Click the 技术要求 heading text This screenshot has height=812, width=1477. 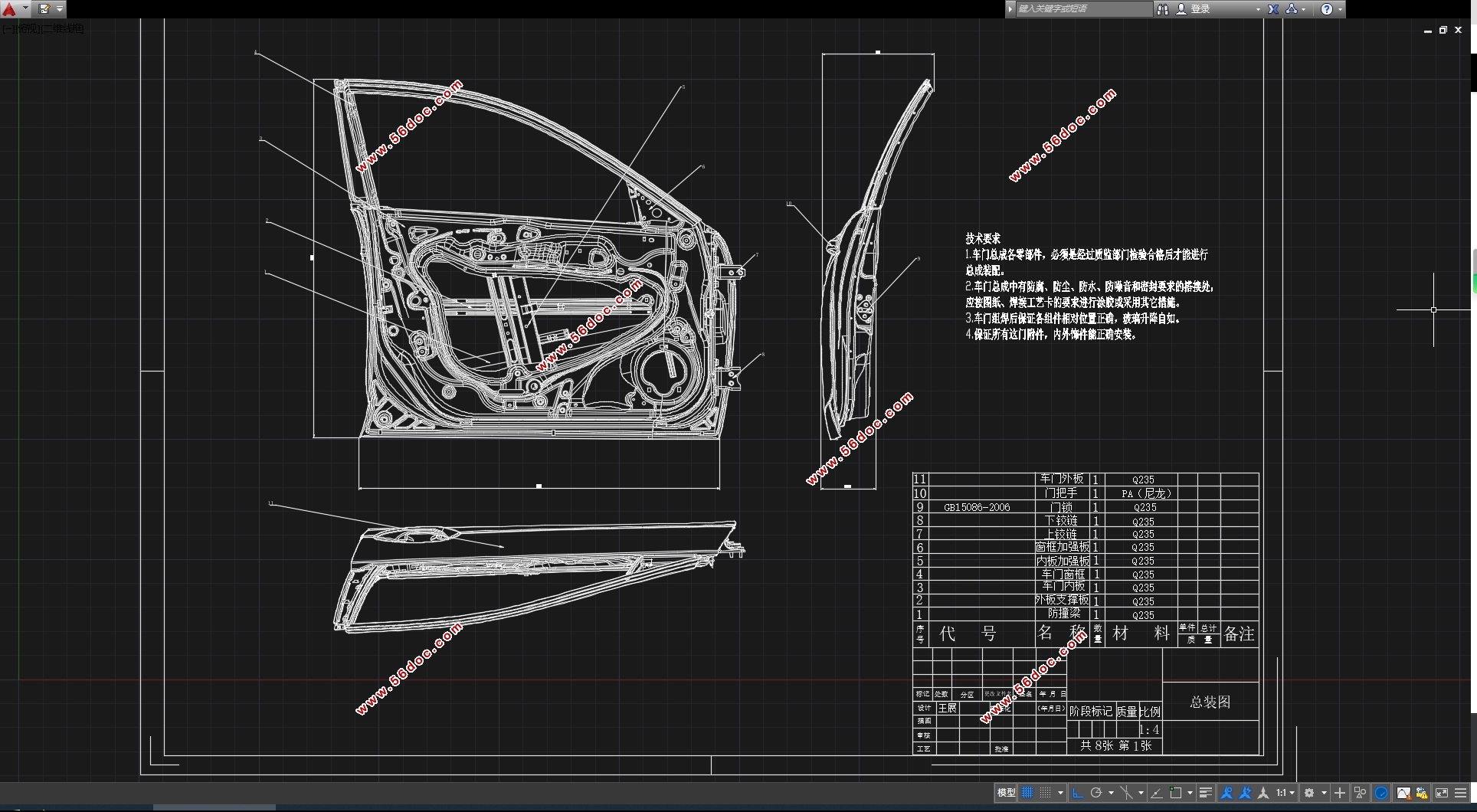(x=983, y=239)
